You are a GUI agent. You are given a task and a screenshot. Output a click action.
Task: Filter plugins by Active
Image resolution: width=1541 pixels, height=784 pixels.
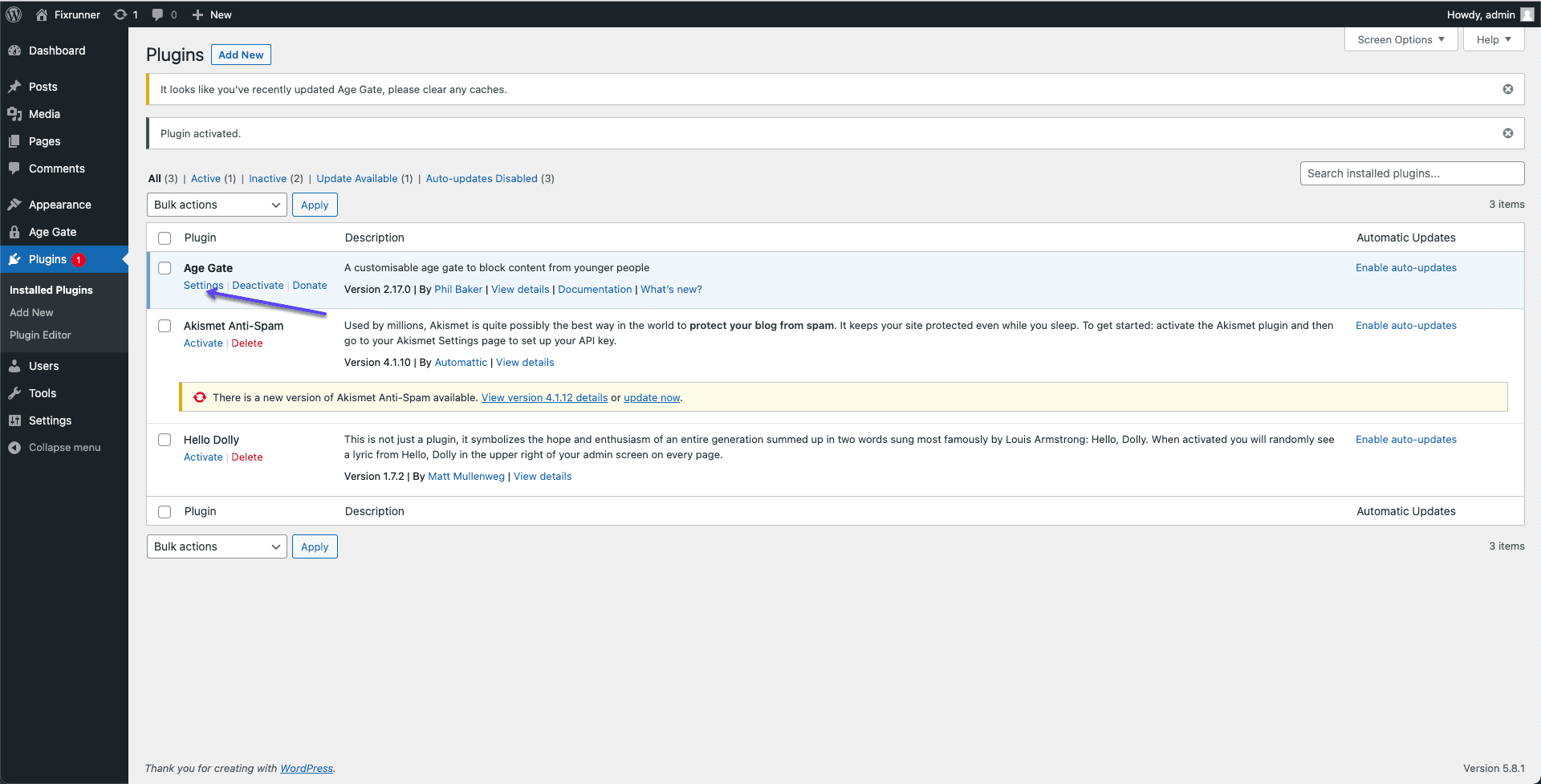(205, 178)
